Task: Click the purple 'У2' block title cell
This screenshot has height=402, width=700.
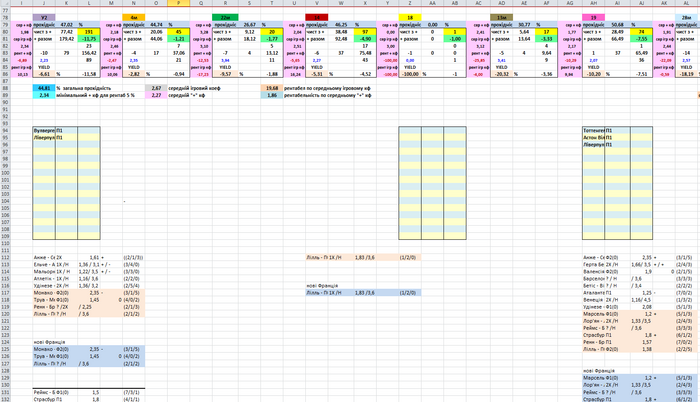Action: [x=44, y=18]
